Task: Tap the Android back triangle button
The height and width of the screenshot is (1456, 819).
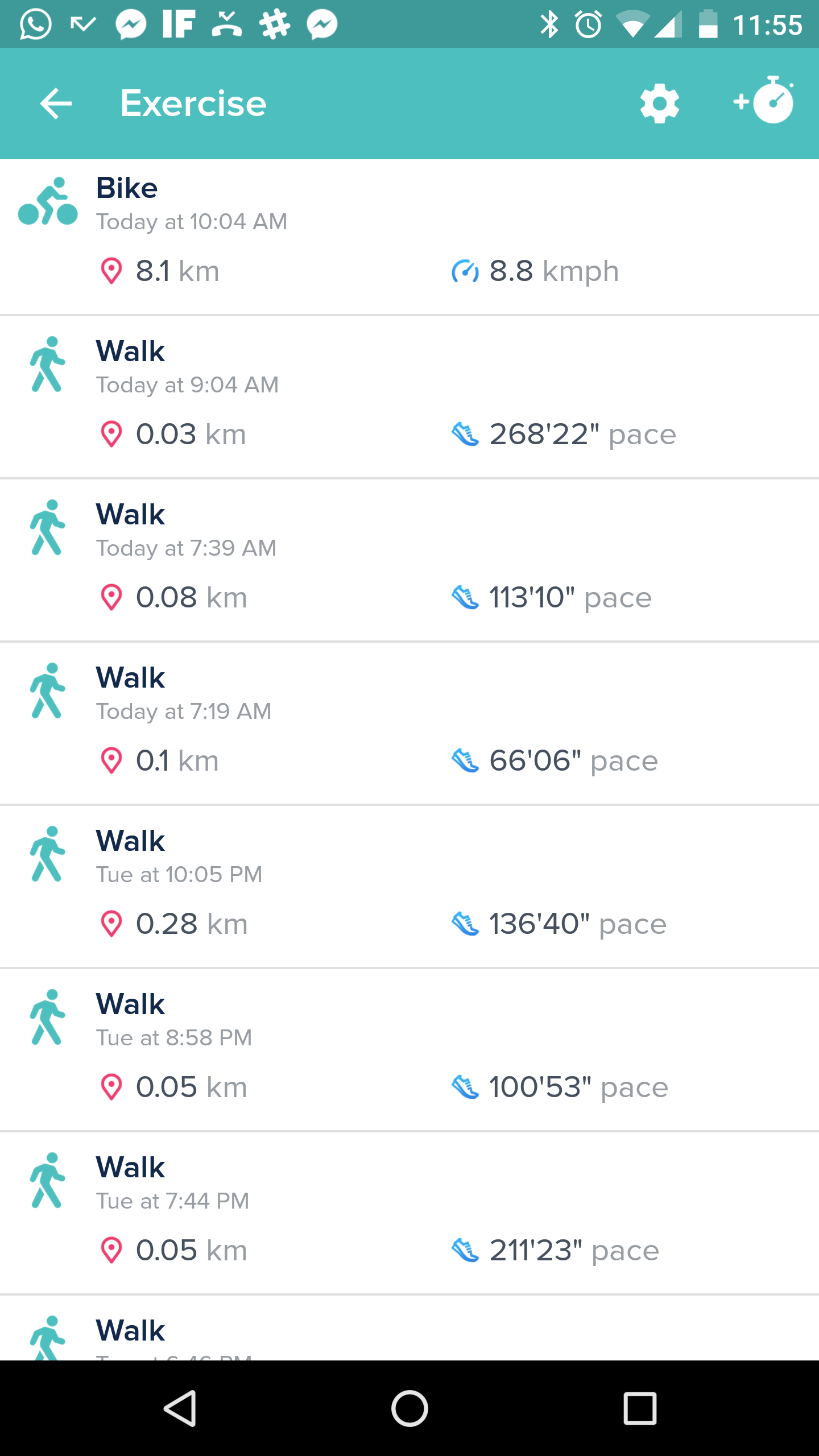Action: [x=180, y=1408]
